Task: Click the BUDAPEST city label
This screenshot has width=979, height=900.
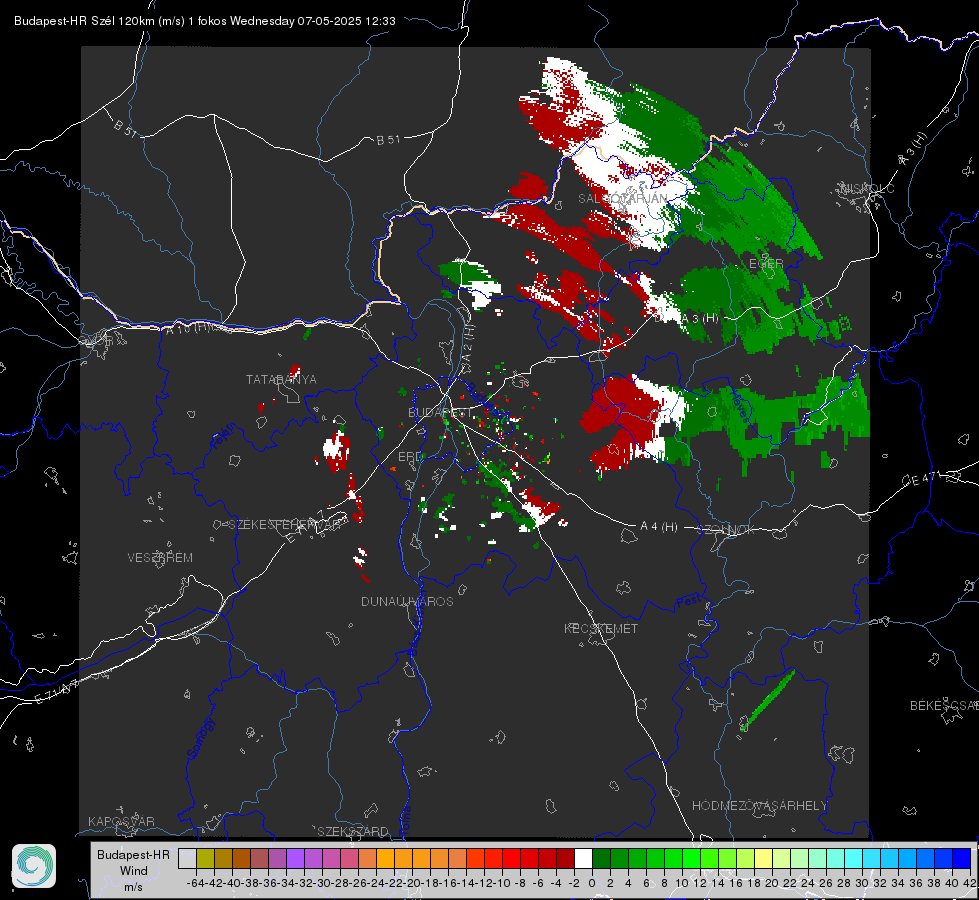Action: tap(440, 412)
